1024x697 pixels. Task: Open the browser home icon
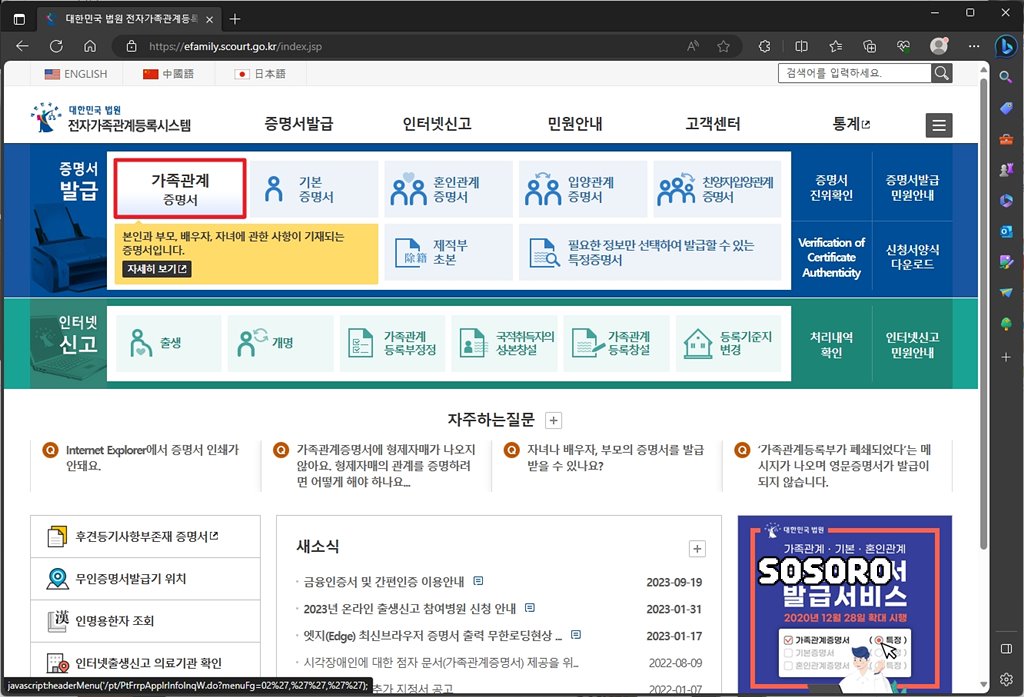coord(90,46)
